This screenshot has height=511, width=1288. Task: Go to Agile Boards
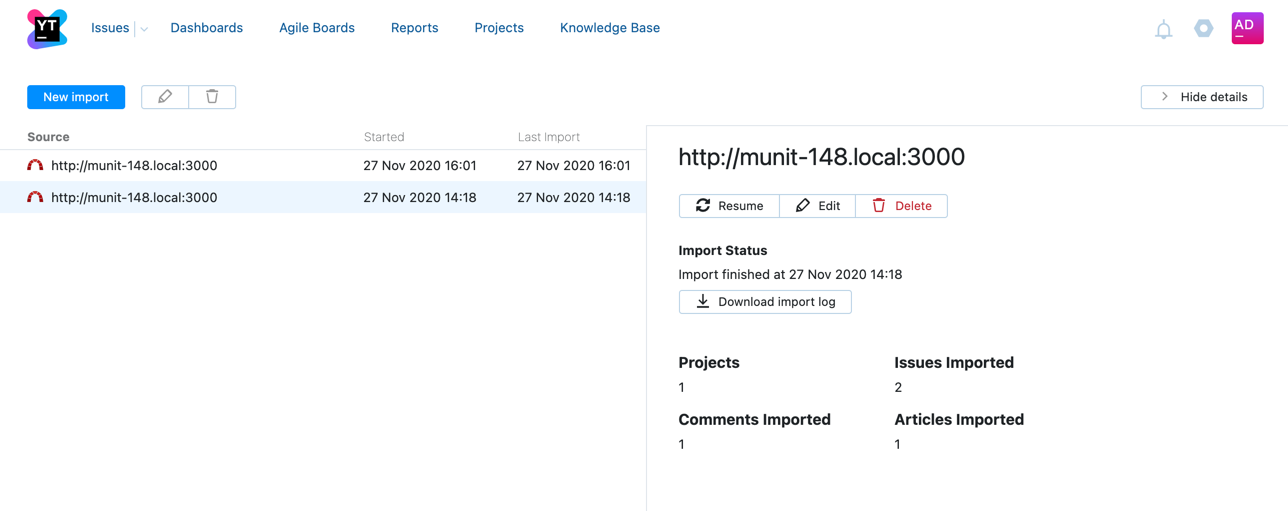click(317, 28)
